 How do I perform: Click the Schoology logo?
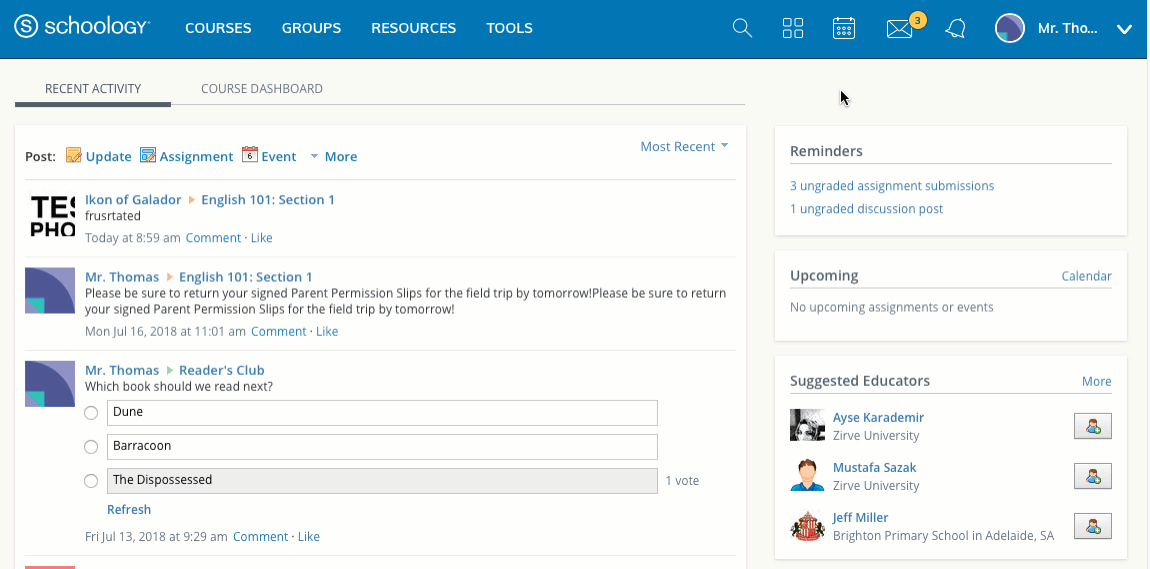[83, 28]
